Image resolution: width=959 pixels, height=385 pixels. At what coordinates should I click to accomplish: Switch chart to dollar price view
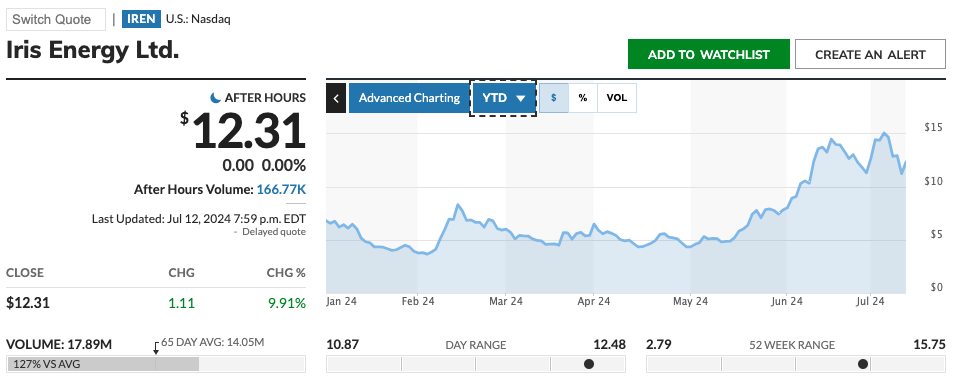(554, 98)
